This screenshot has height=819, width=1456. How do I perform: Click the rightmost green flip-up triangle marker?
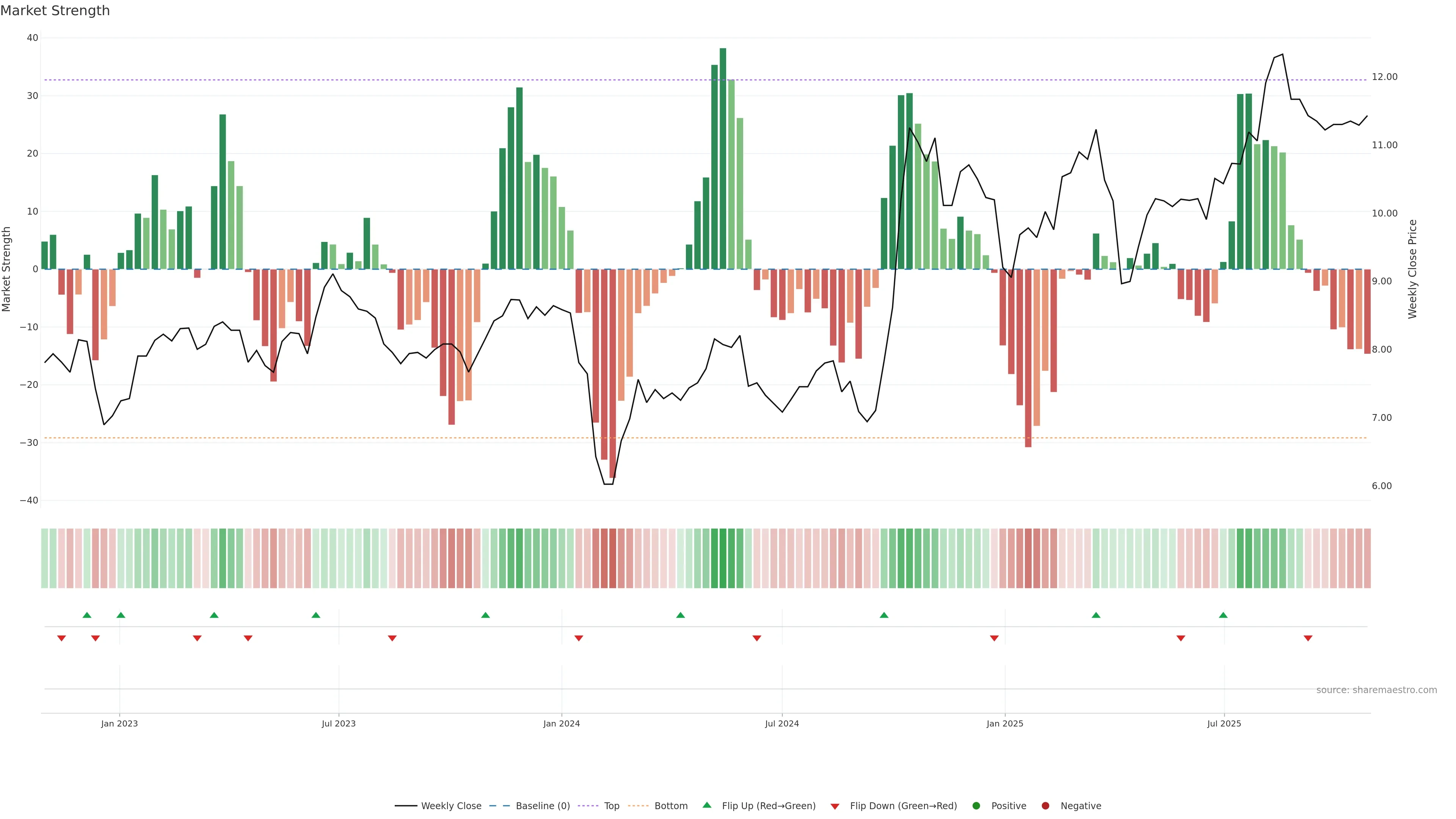tap(1223, 615)
